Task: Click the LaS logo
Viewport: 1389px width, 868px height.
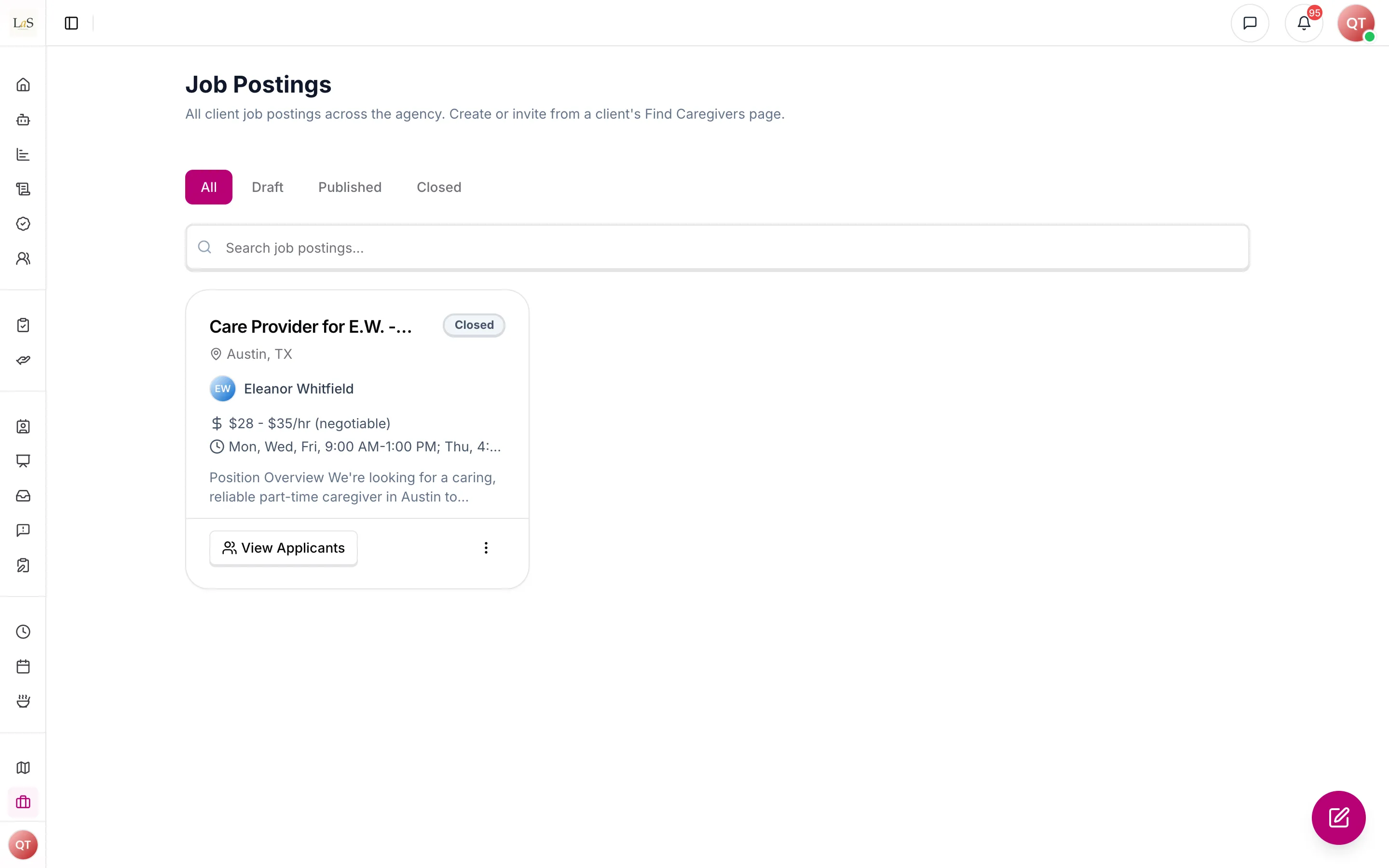Action: (x=23, y=23)
